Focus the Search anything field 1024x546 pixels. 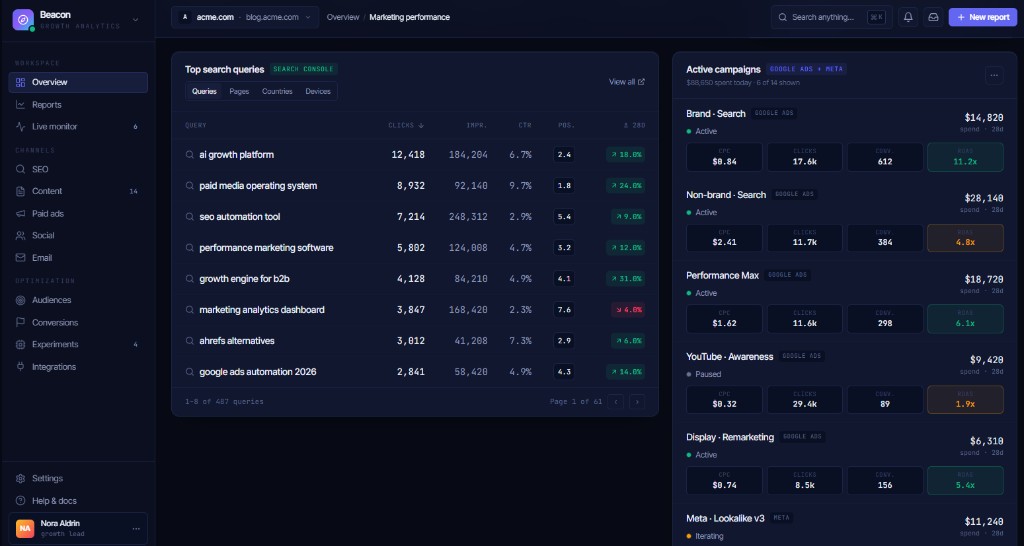point(831,18)
